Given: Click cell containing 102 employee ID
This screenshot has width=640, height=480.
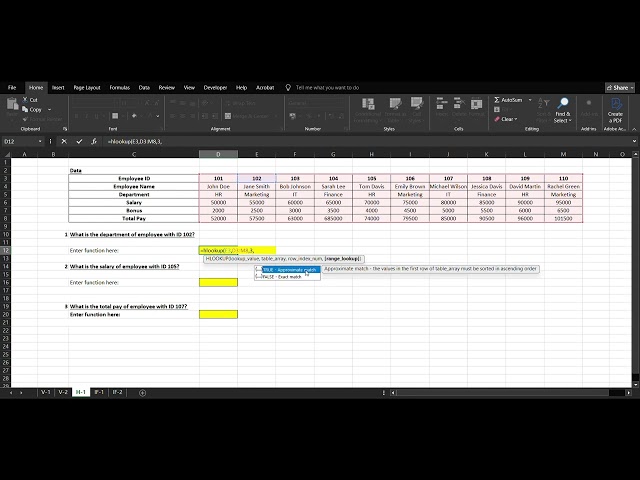Looking at the screenshot, I should coord(257,178).
